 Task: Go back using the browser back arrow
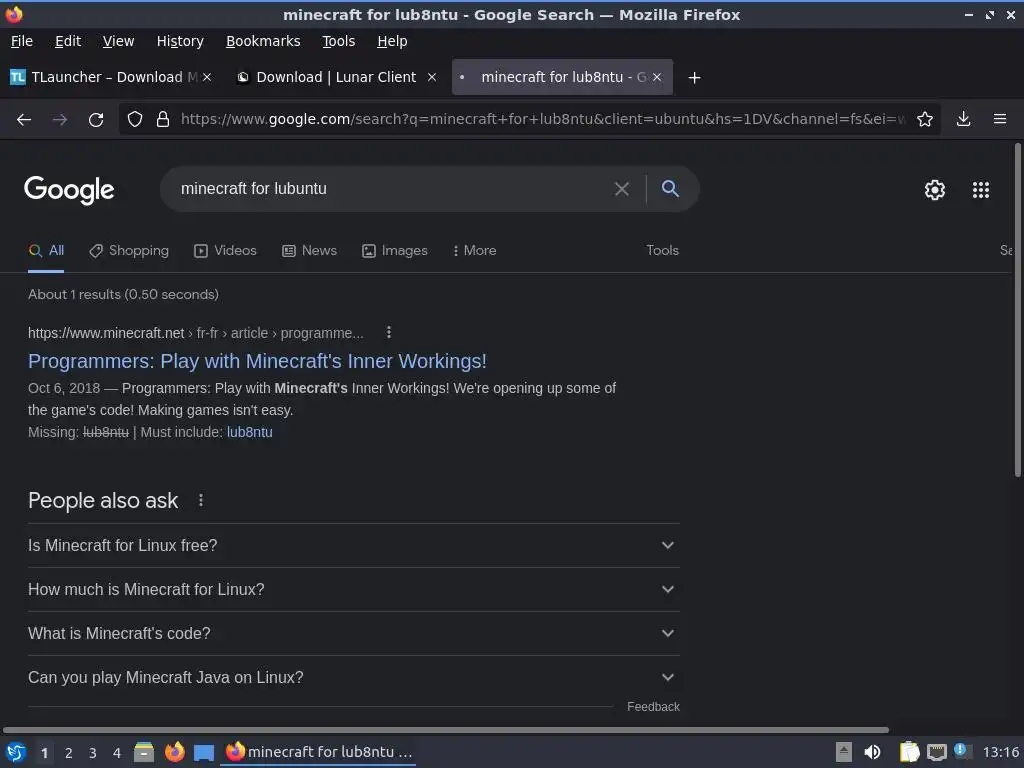pos(24,120)
